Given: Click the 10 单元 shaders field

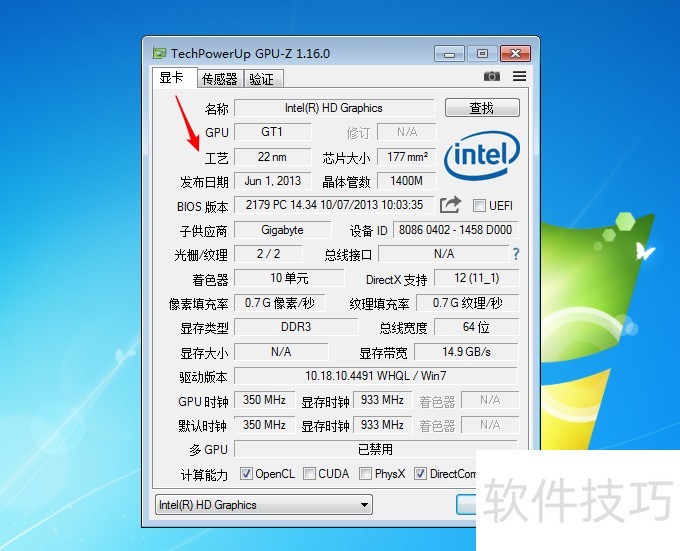Looking at the screenshot, I should [x=289, y=278].
